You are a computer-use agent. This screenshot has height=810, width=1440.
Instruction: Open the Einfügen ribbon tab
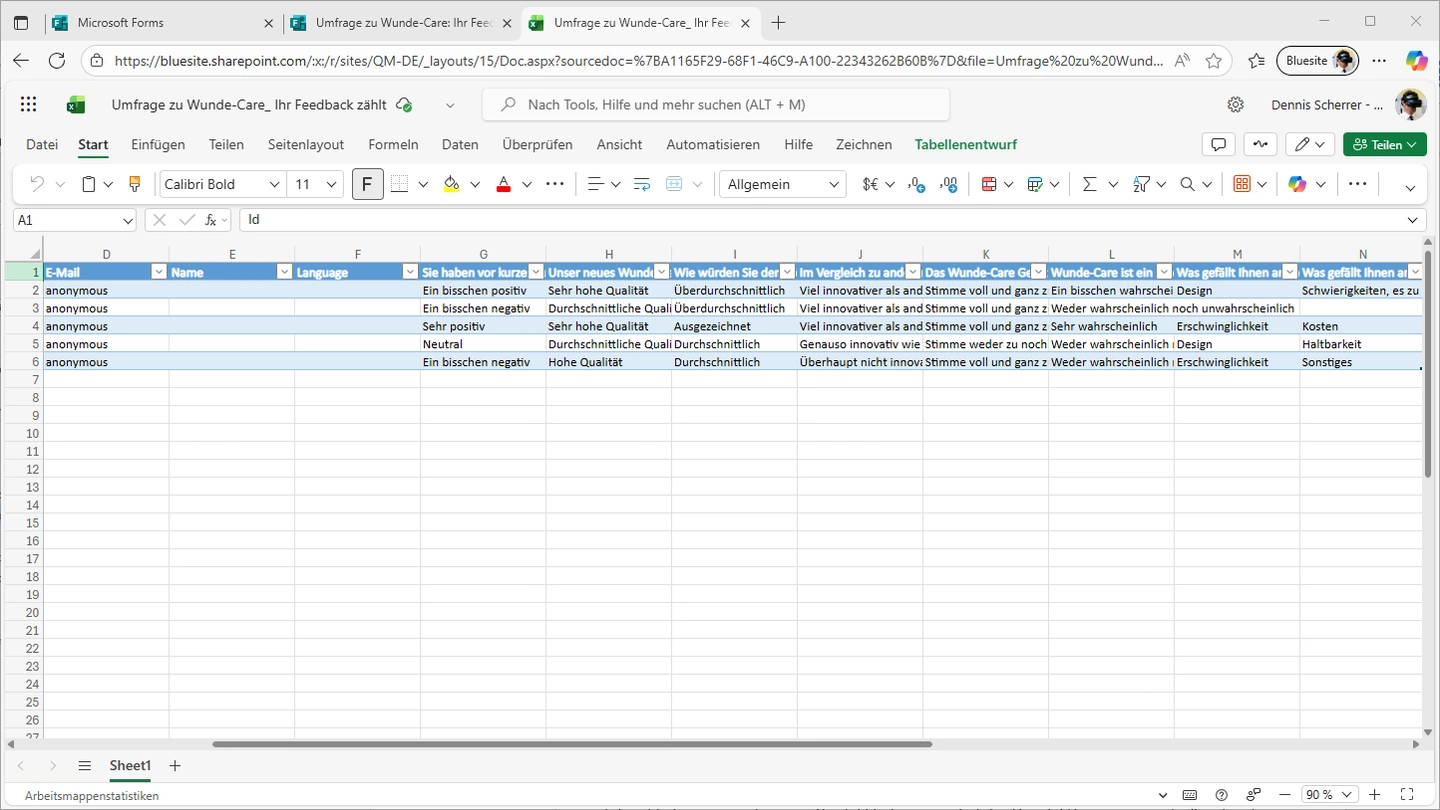click(x=158, y=145)
